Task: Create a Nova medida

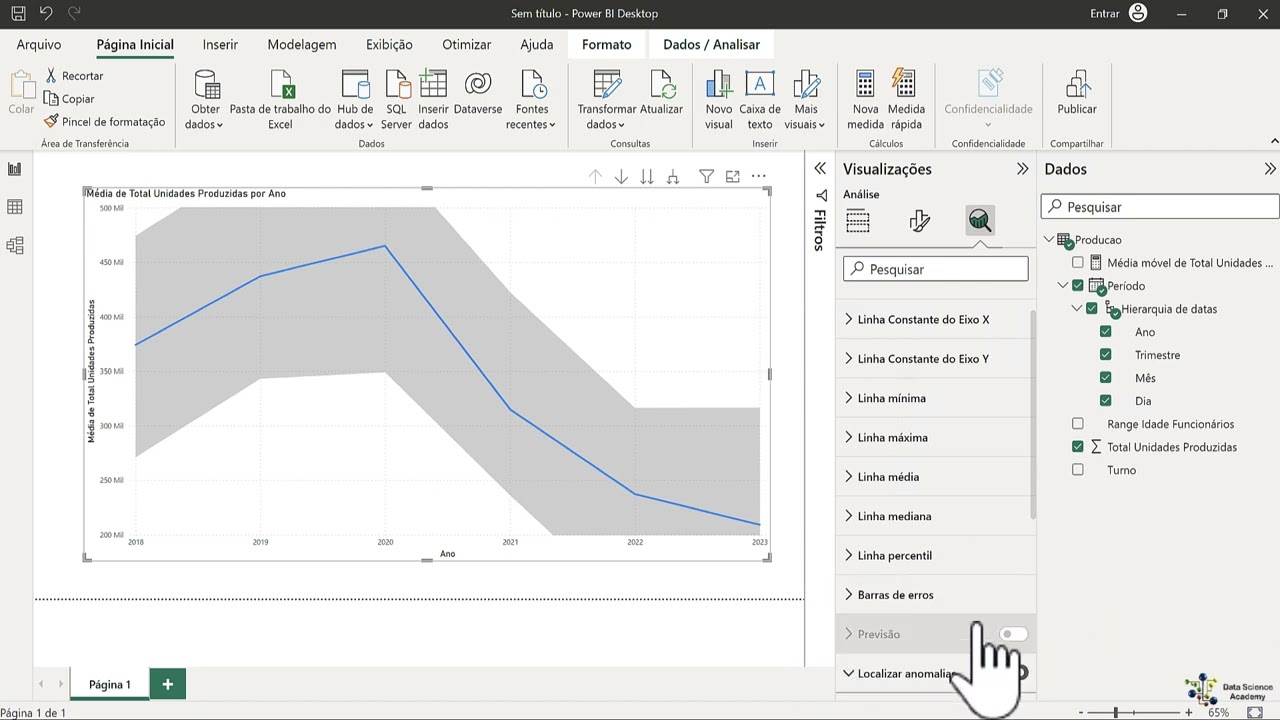Action: click(x=865, y=100)
